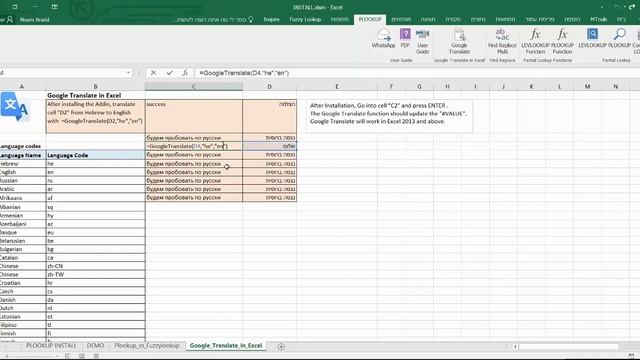Viewport: 640px width, 360px height.
Task: Switch to the PLOOKUP ribbon tab
Action: click(370, 19)
